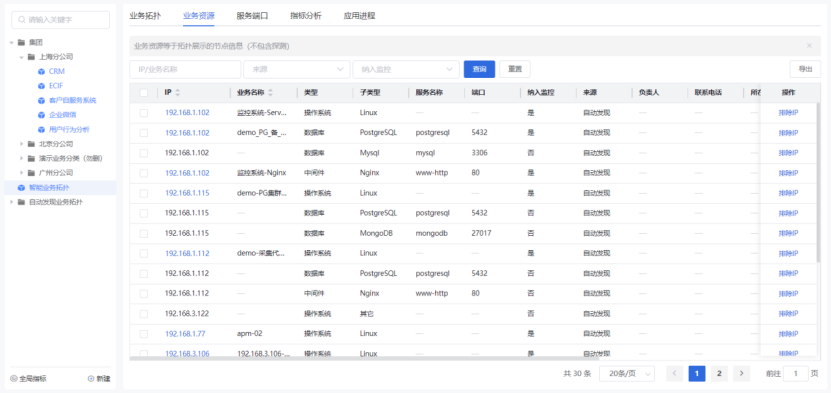Sort table by the IP column arrows

[x=178, y=93]
